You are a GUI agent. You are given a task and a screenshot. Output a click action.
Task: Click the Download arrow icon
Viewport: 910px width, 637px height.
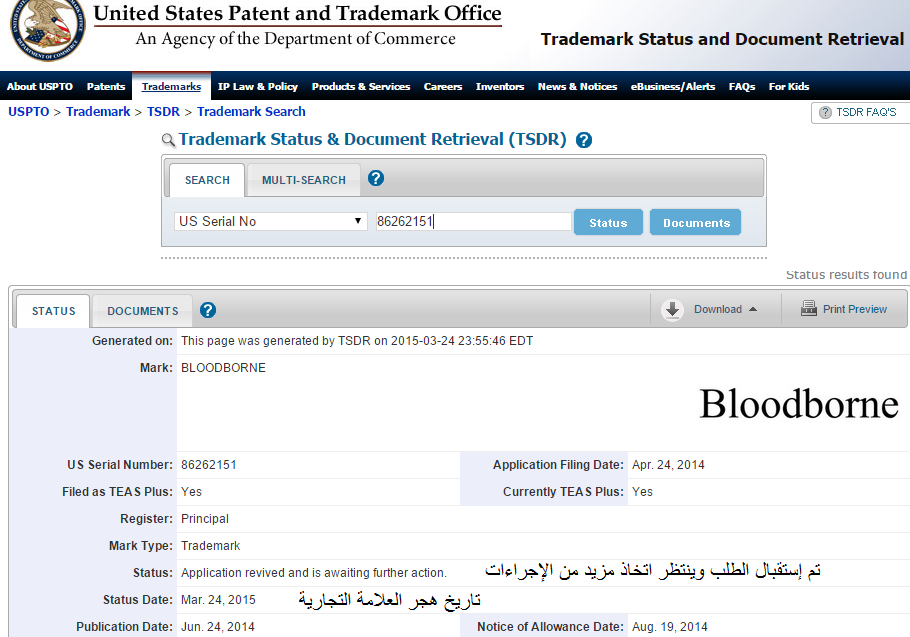[x=672, y=310]
